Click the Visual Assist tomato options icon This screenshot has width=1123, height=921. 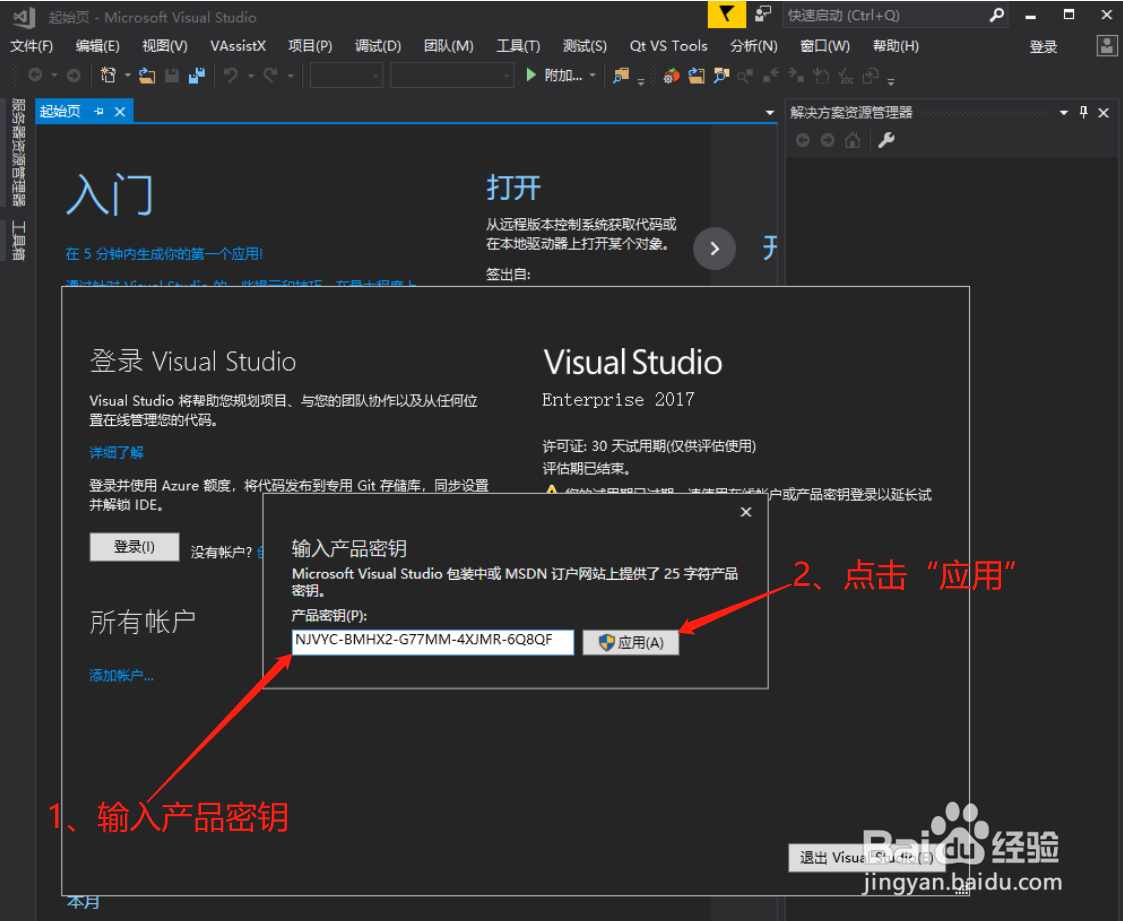coord(671,75)
